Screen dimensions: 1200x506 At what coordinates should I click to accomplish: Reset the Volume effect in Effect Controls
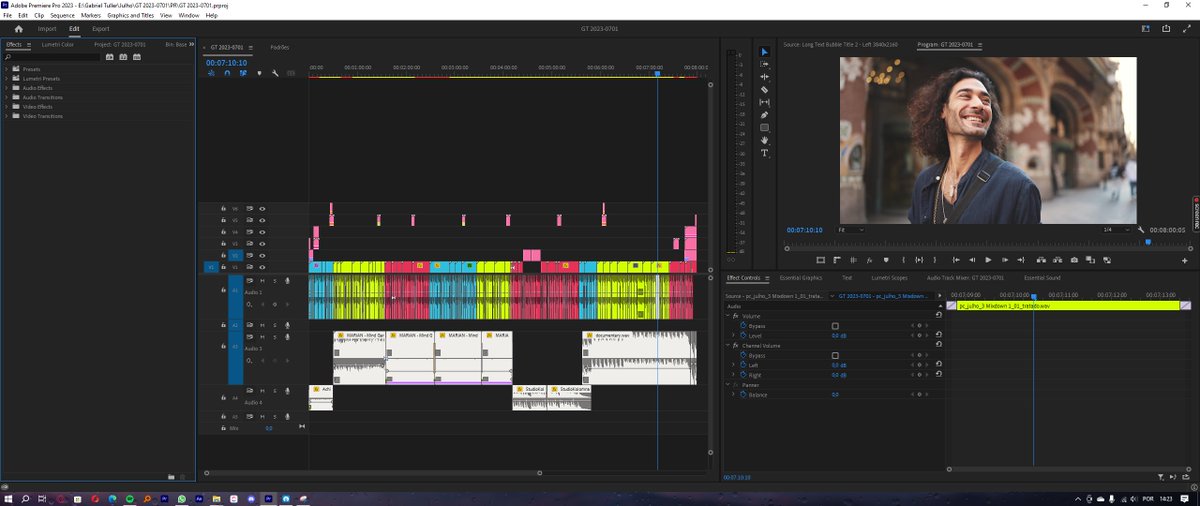pos(939,315)
